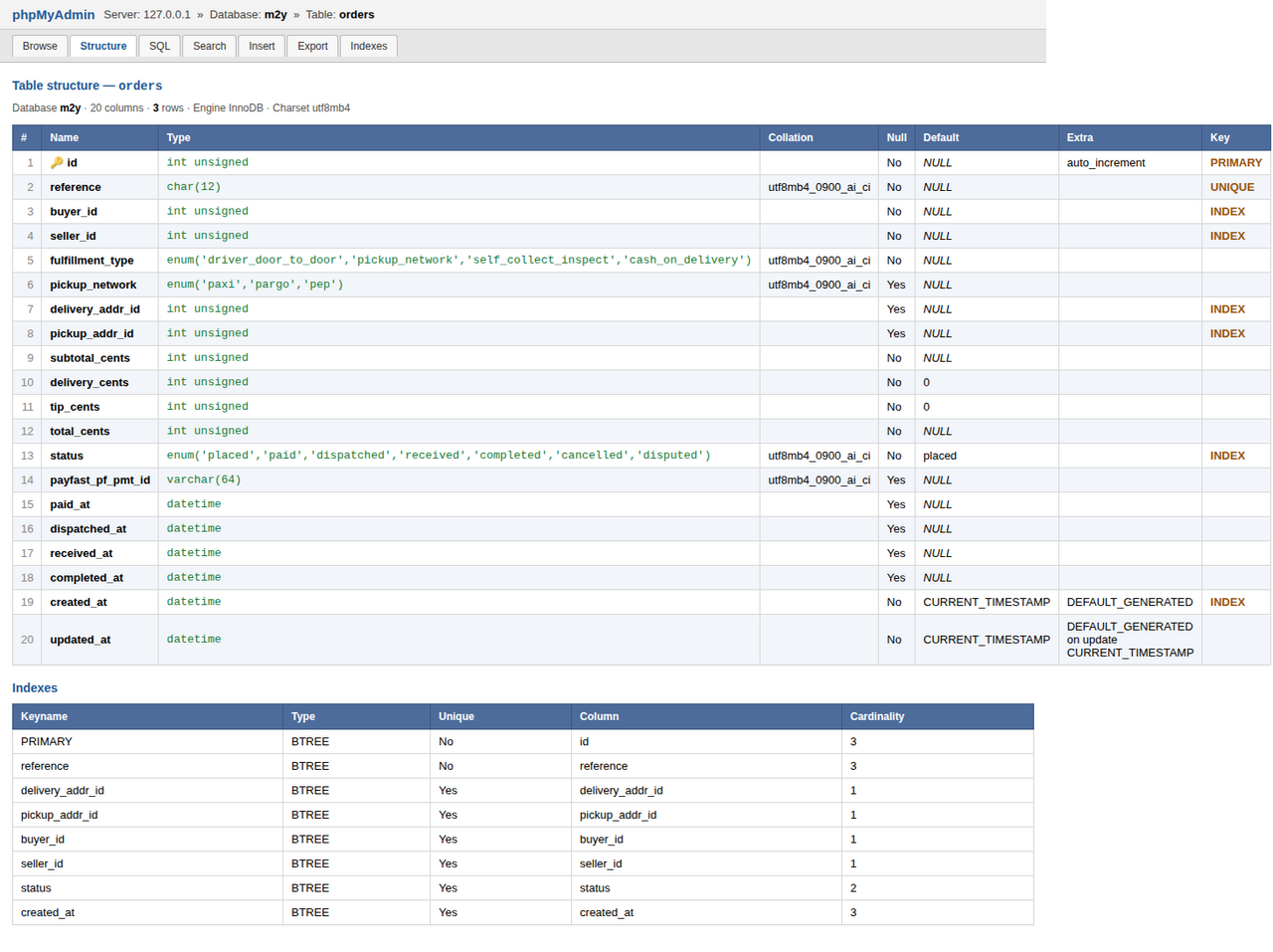The height and width of the screenshot is (952, 1273).
Task: Click the phpMyAdmin logo link
Action: tap(54, 15)
